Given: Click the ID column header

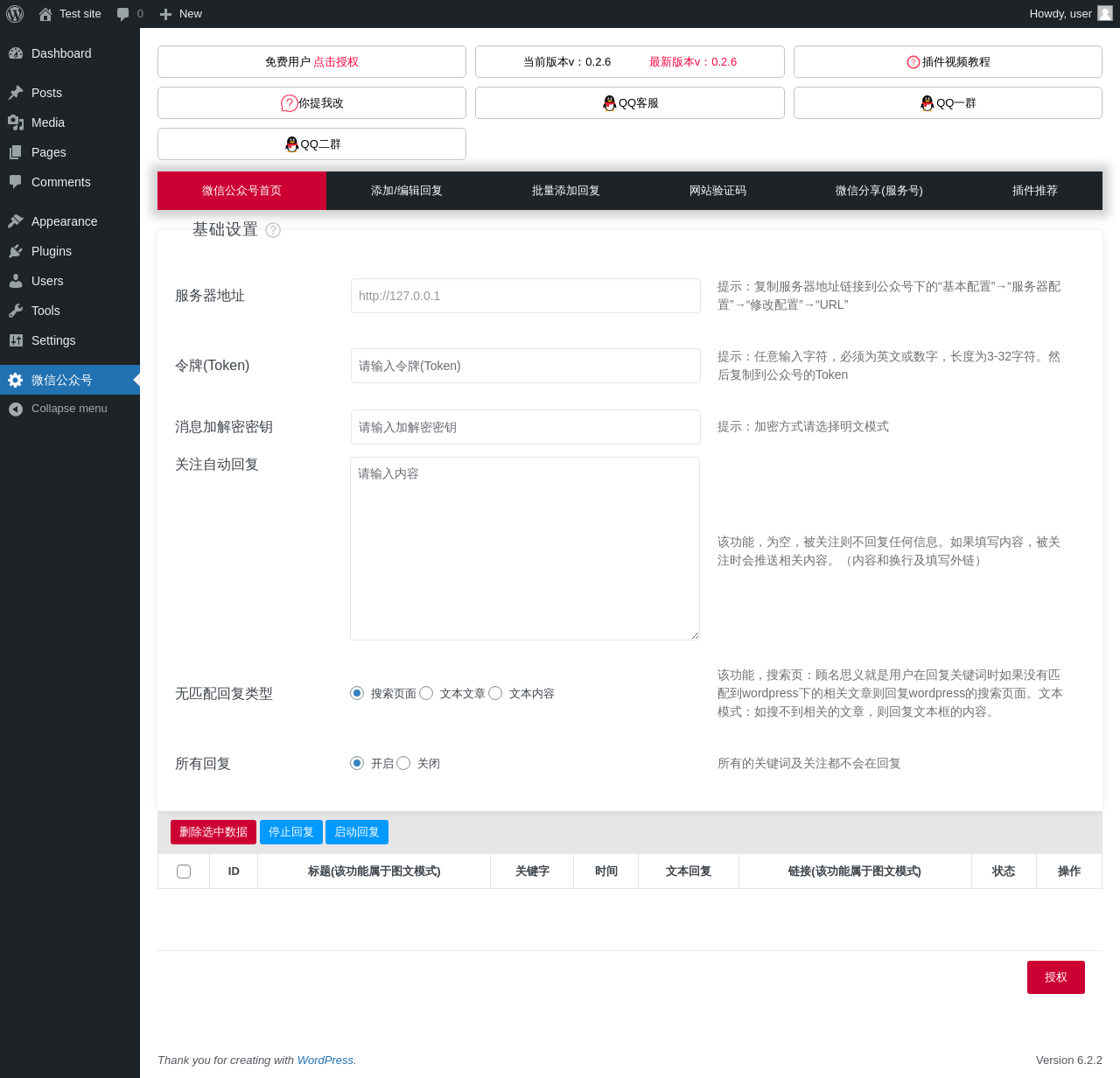Looking at the screenshot, I should click(x=234, y=871).
